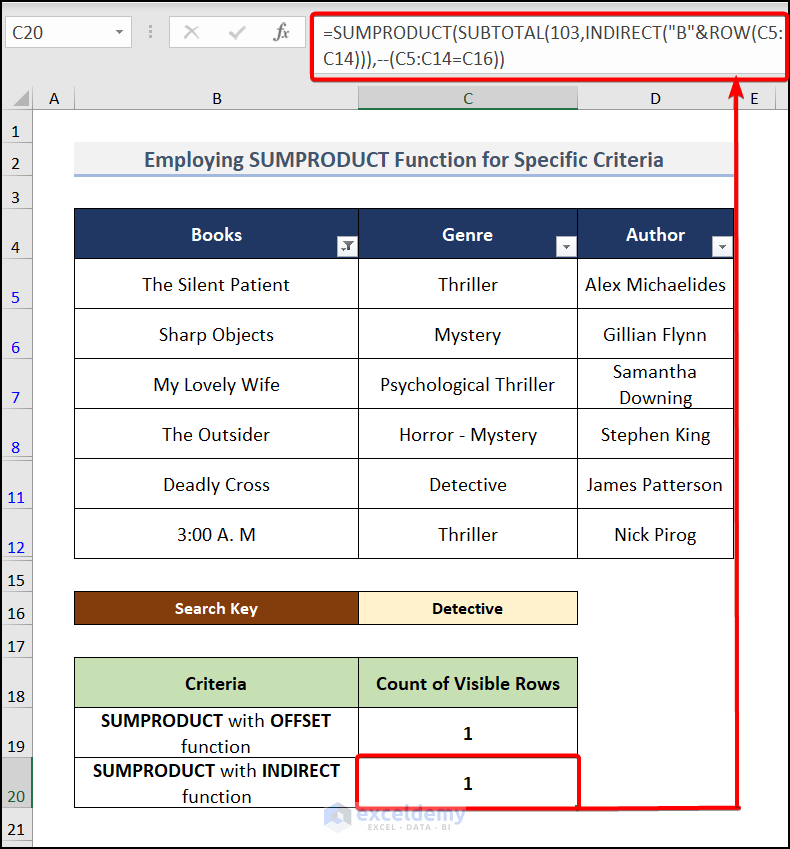Click the title cell Employing SUMPRODUCT Function

click(x=404, y=160)
